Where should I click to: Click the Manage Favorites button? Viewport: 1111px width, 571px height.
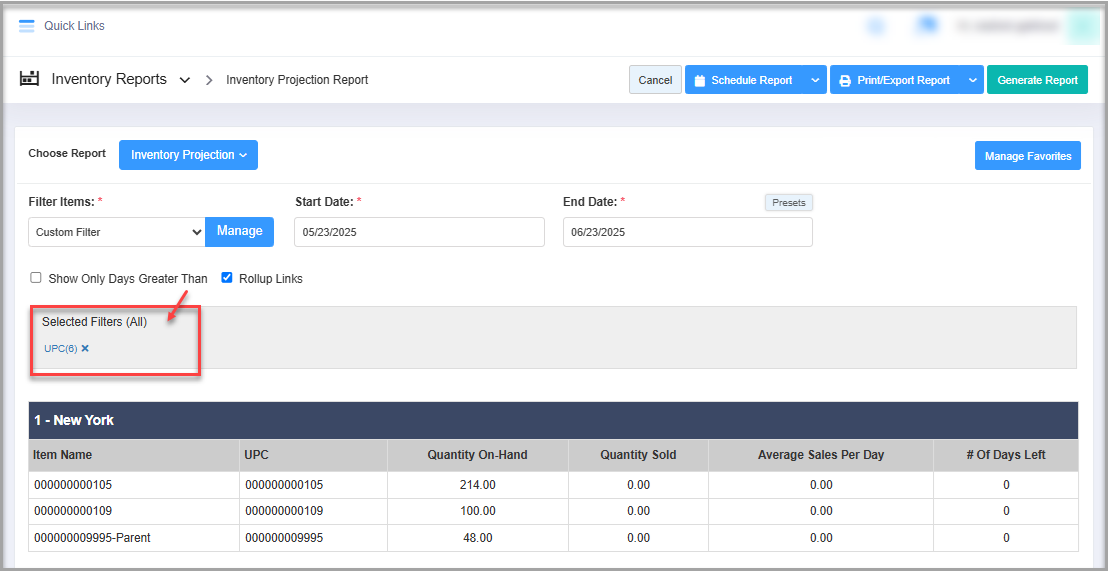1027,156
